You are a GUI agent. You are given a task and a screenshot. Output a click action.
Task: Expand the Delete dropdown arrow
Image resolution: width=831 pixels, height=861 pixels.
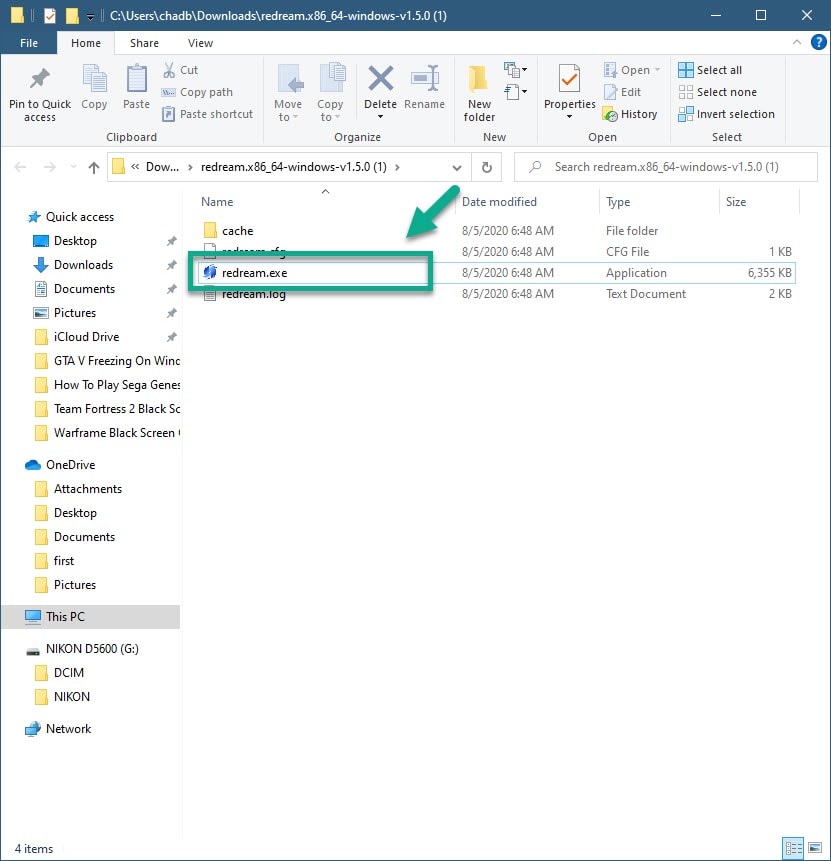(380, 116)
